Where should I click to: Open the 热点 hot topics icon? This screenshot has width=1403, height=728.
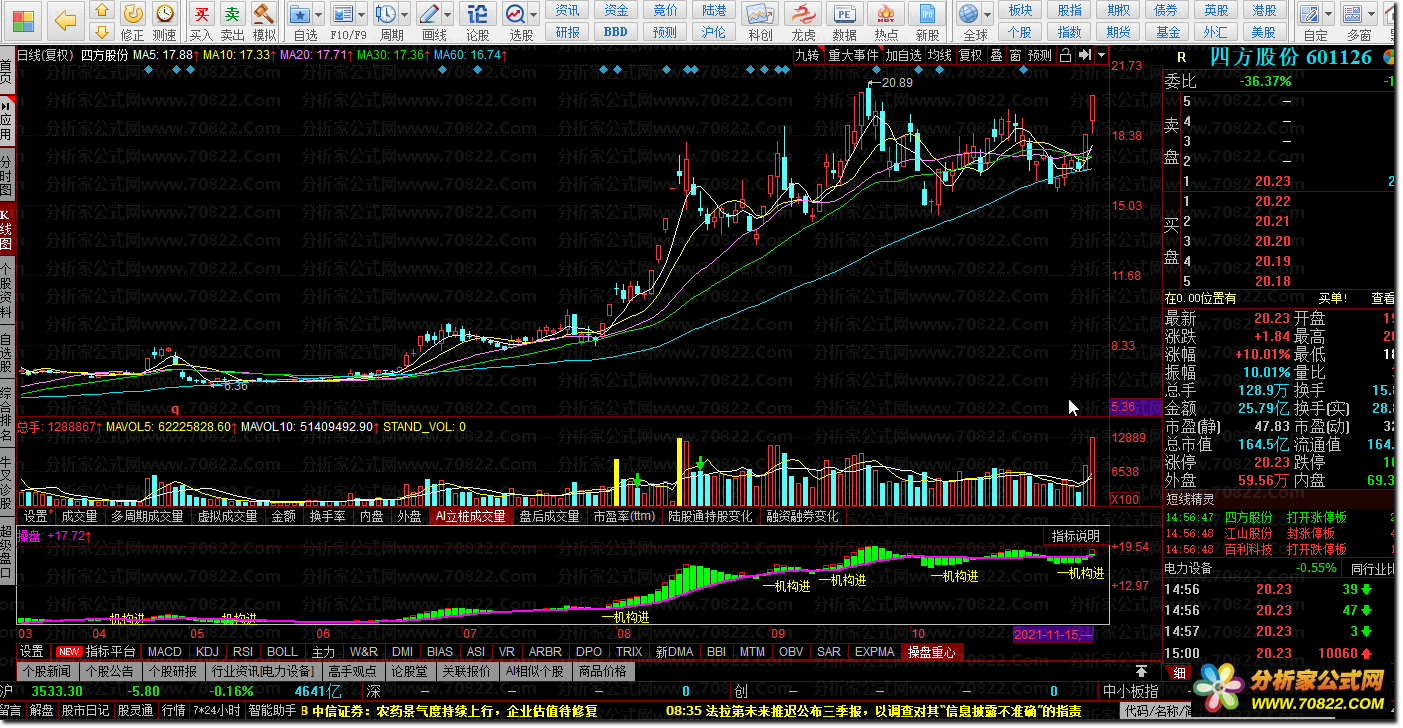(x=885, y=14)
